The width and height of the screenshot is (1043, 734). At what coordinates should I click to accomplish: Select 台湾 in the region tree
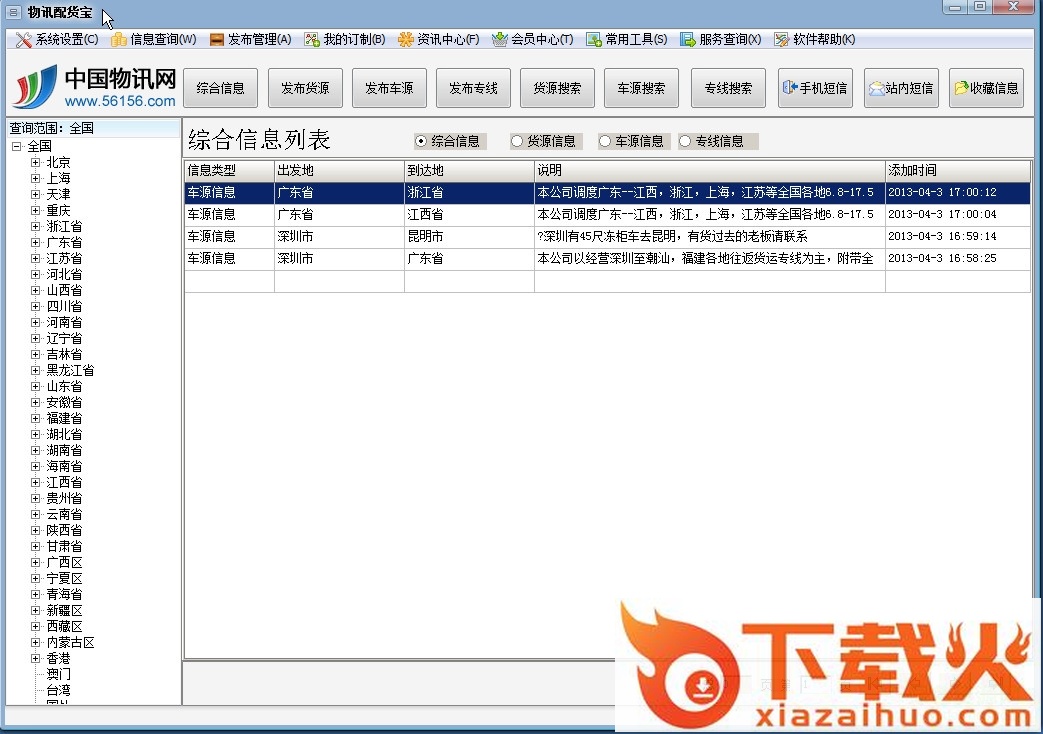(59, 690)
